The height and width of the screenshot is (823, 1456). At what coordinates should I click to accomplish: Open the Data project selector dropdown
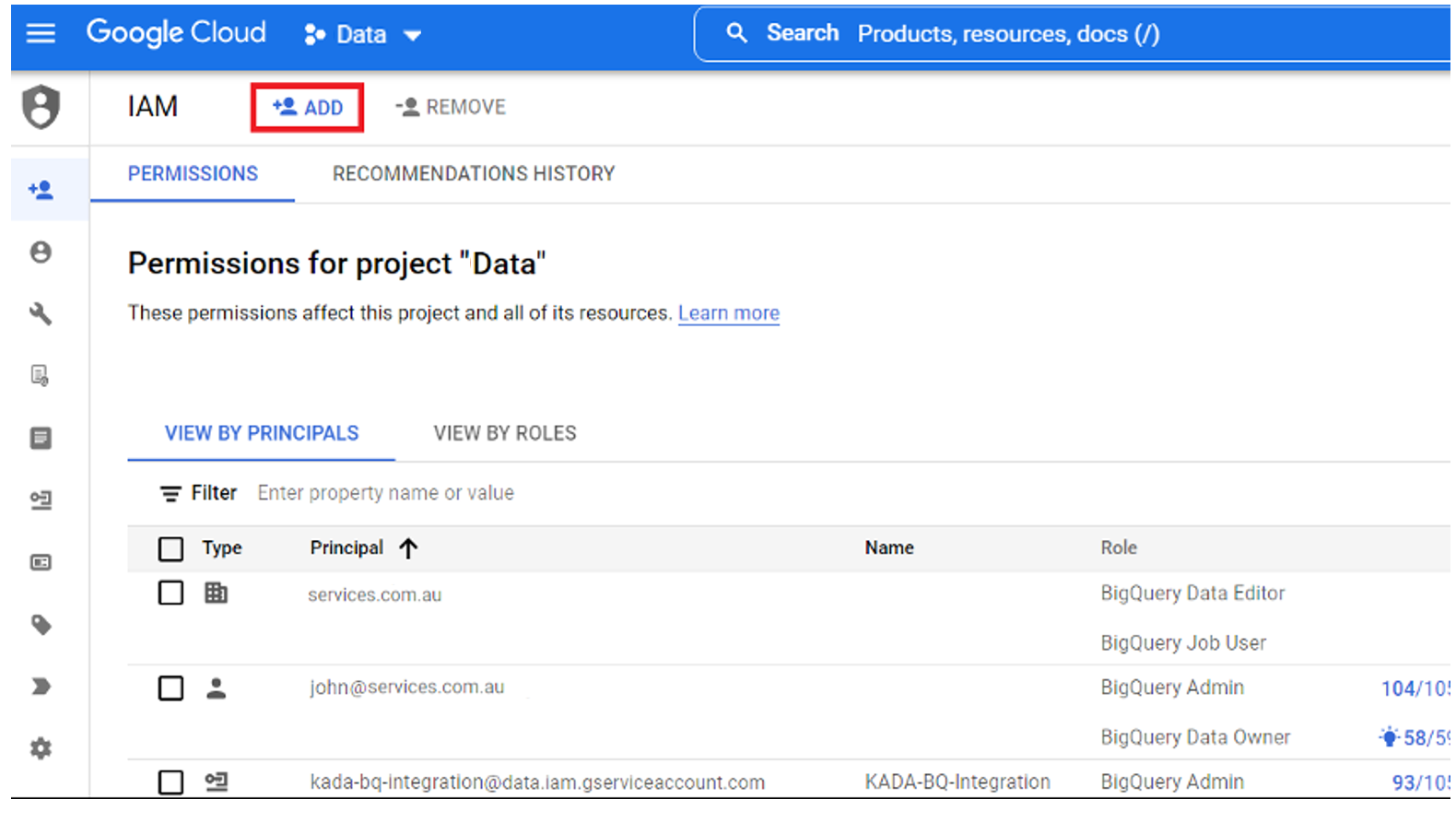(x=362, y=35)
